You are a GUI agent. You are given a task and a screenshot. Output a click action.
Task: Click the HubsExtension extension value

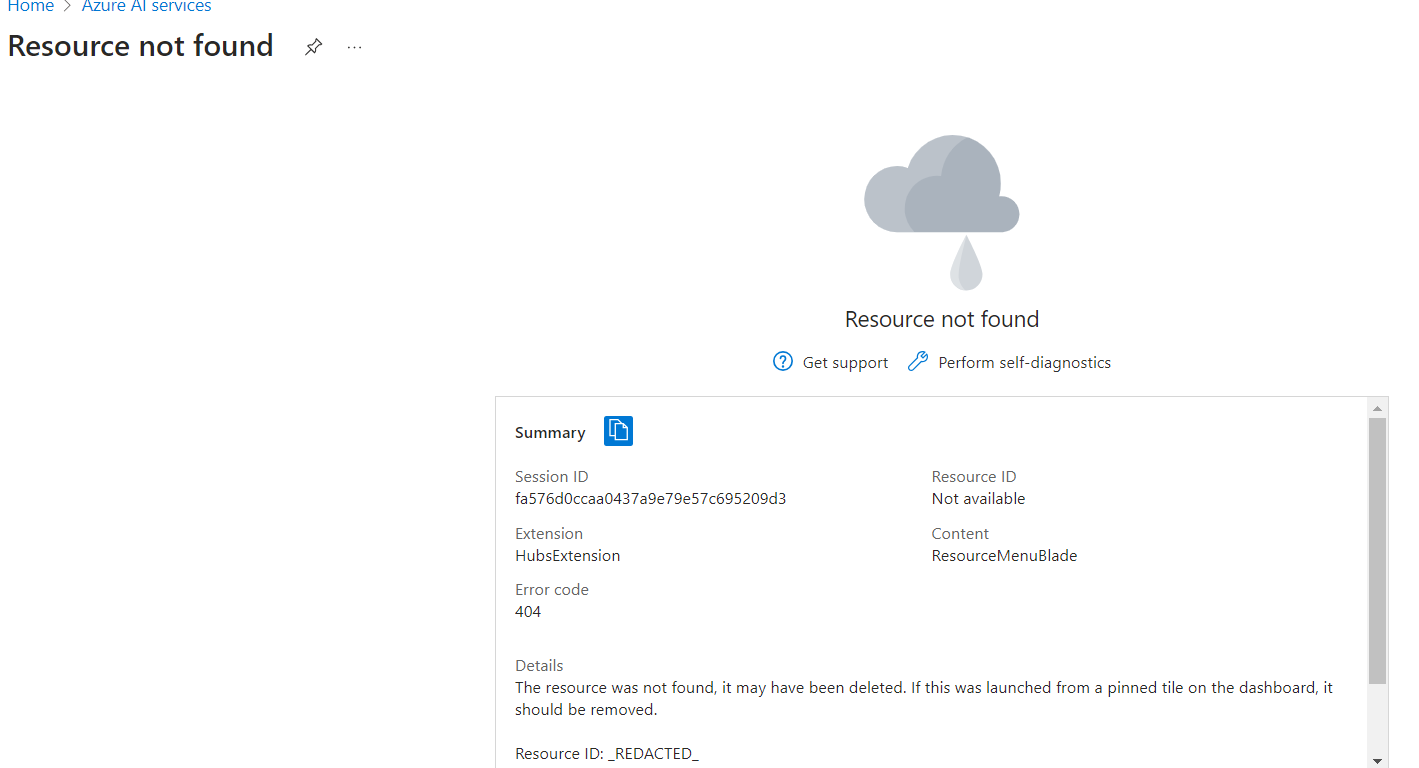pos(567,555)
